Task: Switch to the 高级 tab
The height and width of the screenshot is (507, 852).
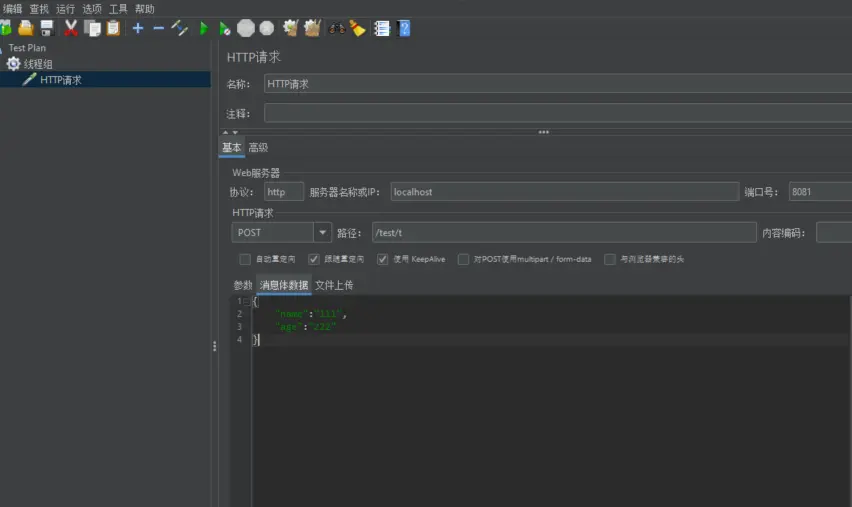Action: tap(258, 148)
